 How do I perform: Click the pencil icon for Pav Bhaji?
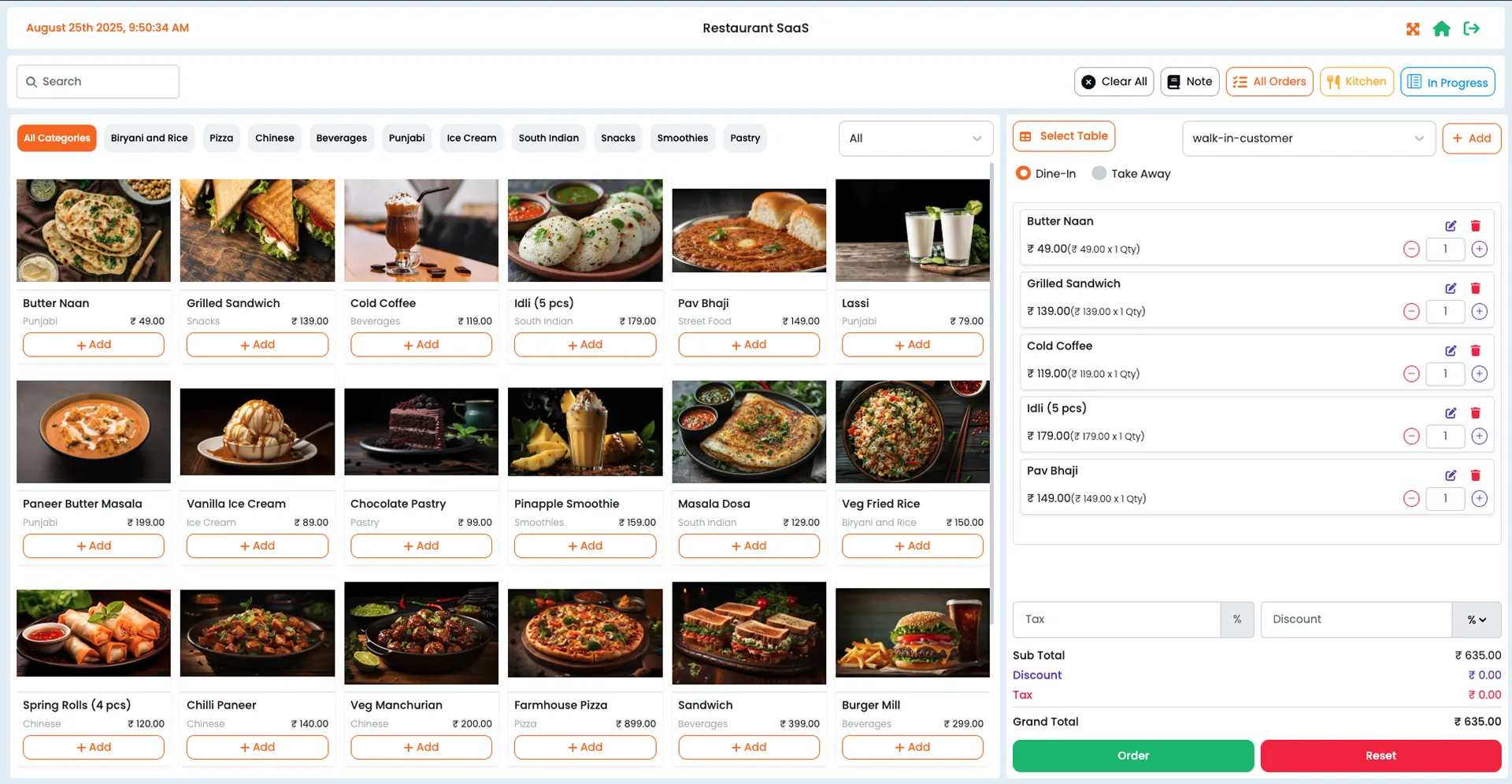click(x=1451, y=475)
